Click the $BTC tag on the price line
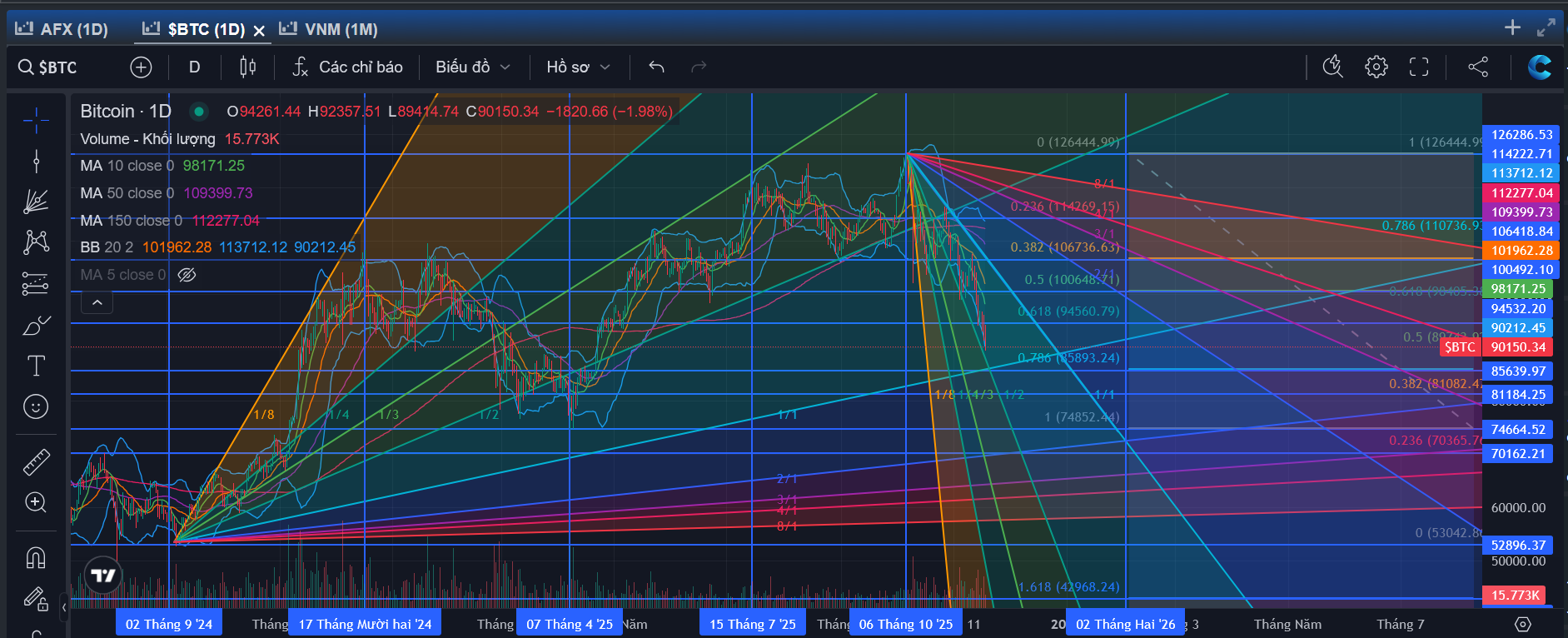The height and width of the screenshot is (638, 1568). (1460, 347)
